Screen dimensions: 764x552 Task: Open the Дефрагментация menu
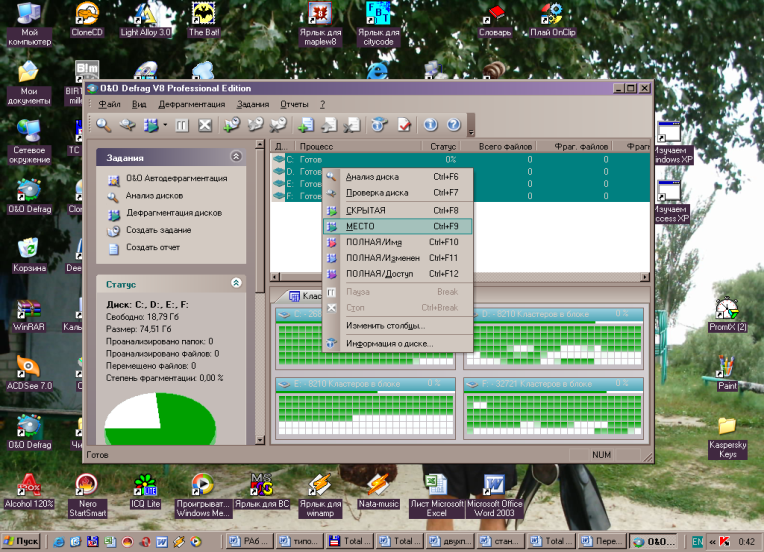(x=191, y=104)
